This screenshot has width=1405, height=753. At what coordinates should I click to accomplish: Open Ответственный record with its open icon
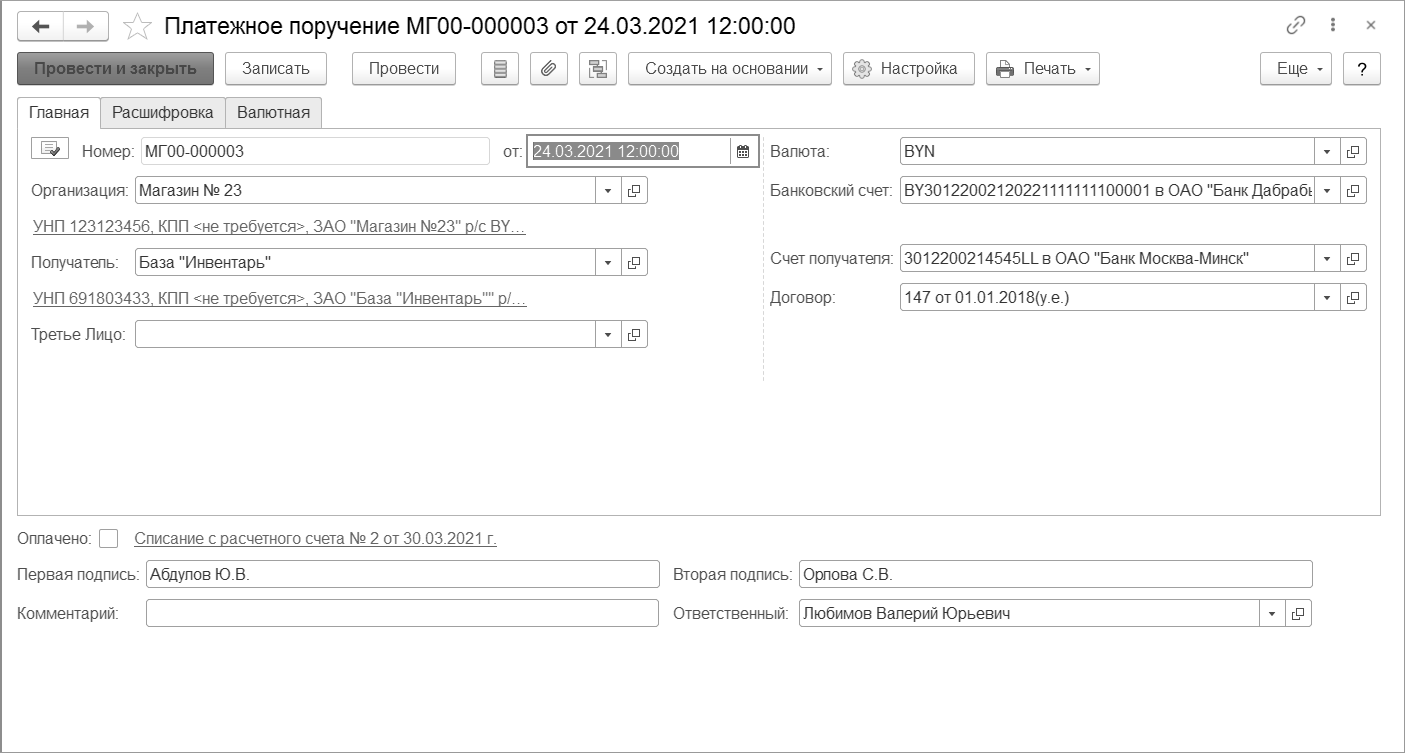point(1297,614)
